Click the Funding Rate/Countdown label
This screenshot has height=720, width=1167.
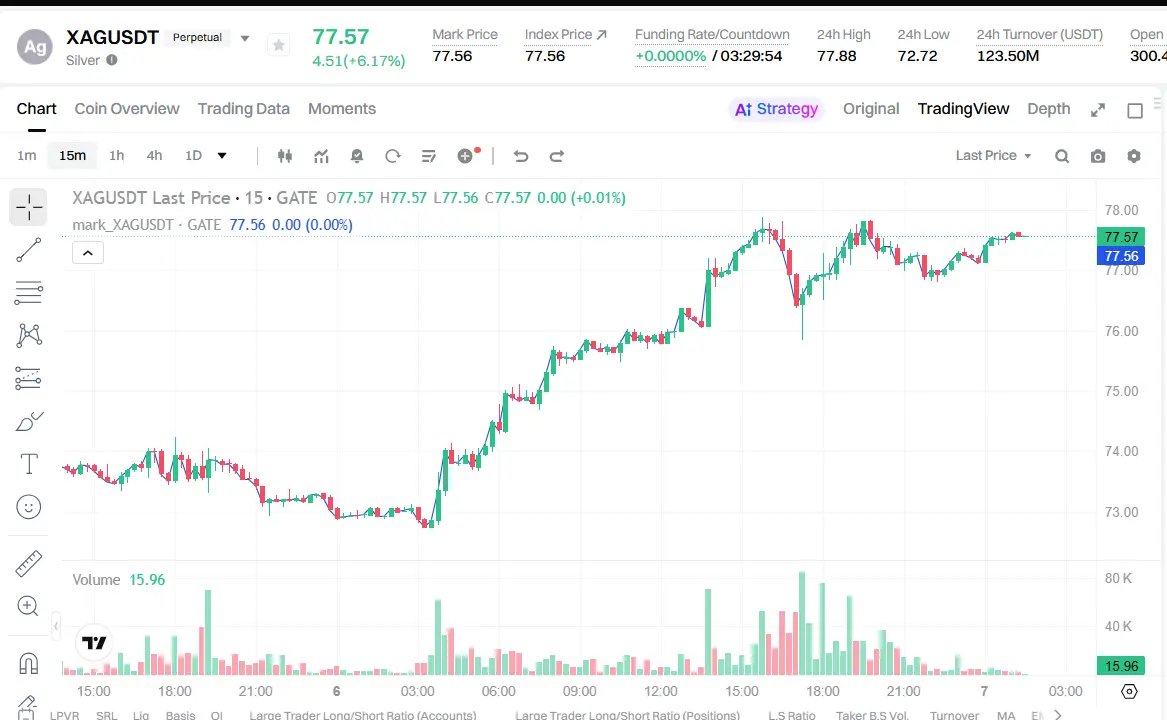click(712, 34)
